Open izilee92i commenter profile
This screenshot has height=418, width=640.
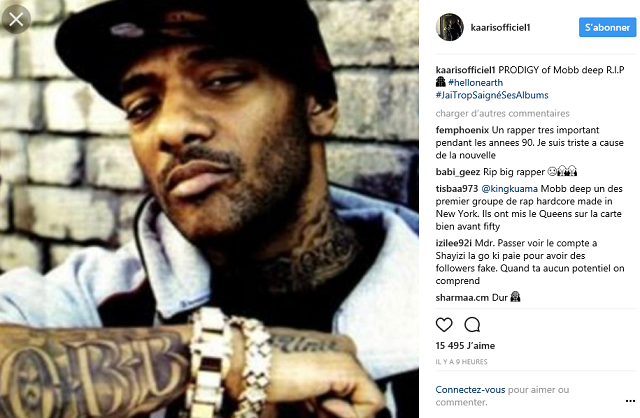coord(453,243)
